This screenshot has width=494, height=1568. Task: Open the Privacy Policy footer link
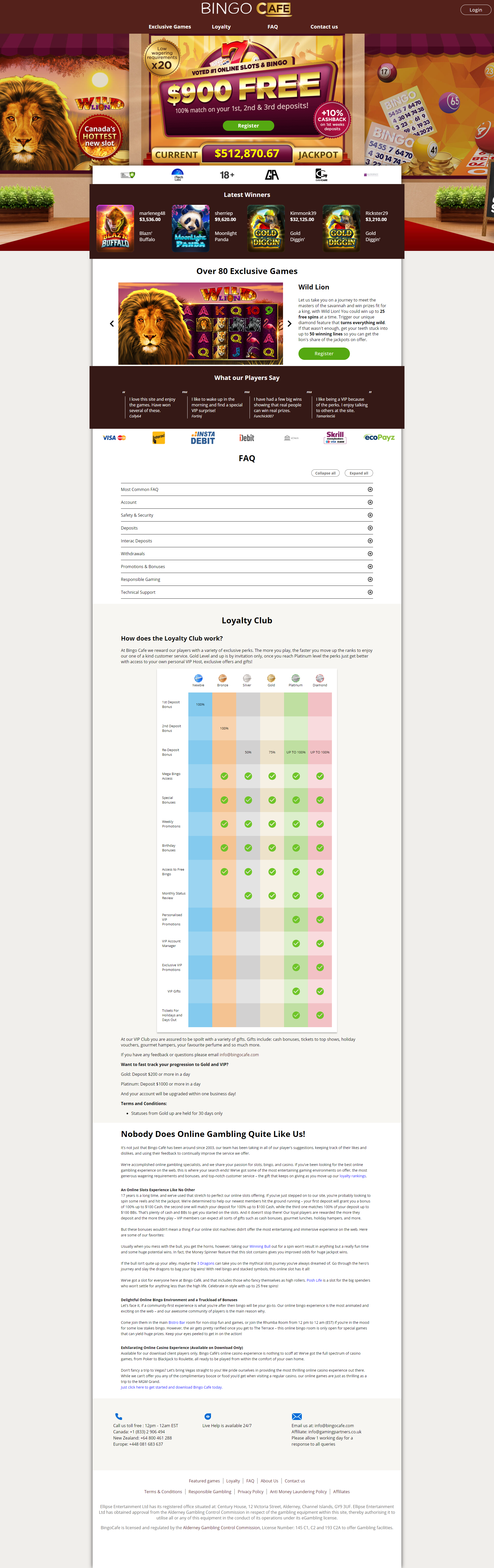point(250,1491)
